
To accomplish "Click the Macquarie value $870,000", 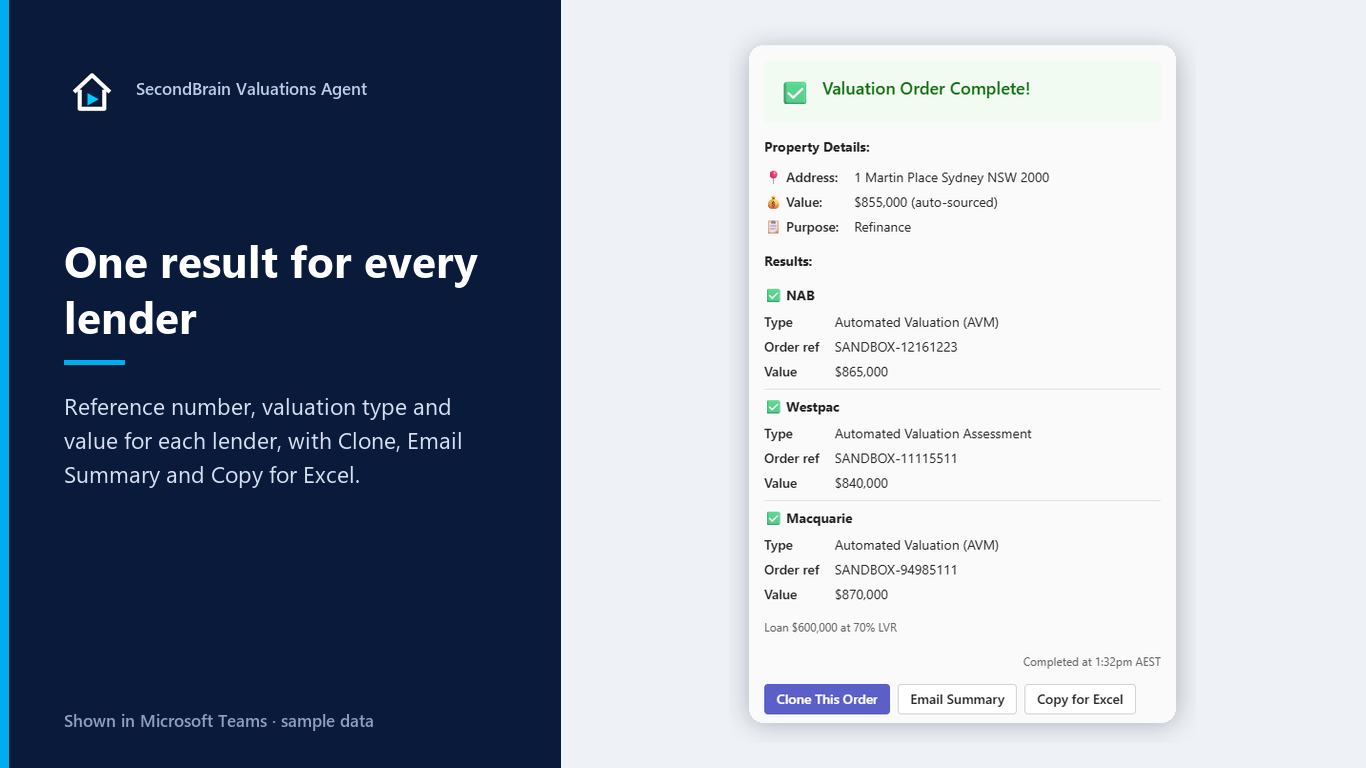I will pos(861,595).
